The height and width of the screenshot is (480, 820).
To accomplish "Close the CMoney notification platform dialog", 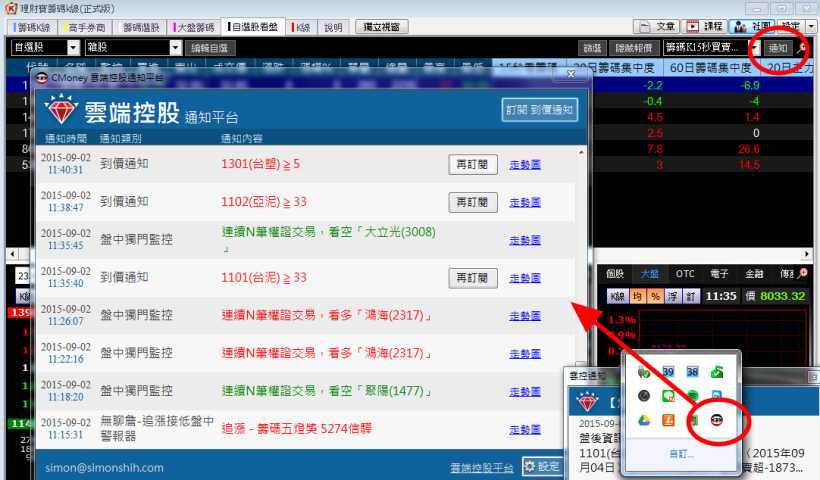I will pos(571,74).
